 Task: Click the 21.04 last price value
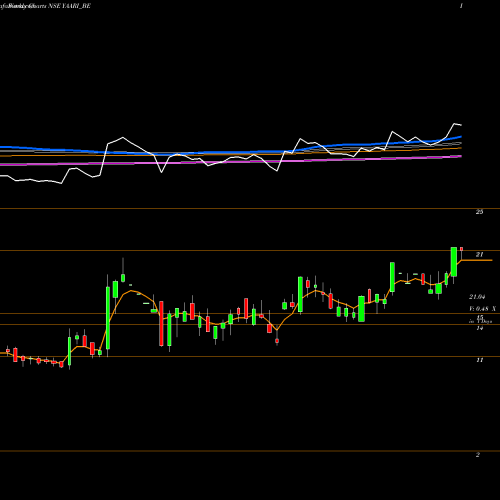[477, 297]
